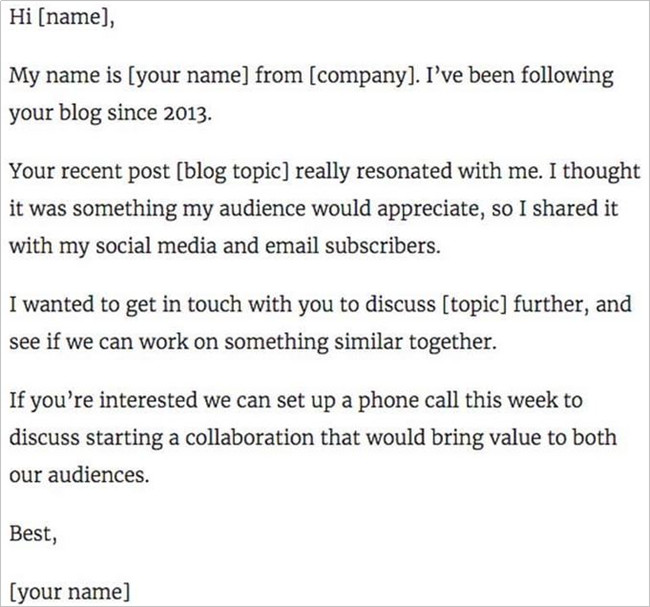Click the words 'If you're interested'

click(x=103, y=401)
